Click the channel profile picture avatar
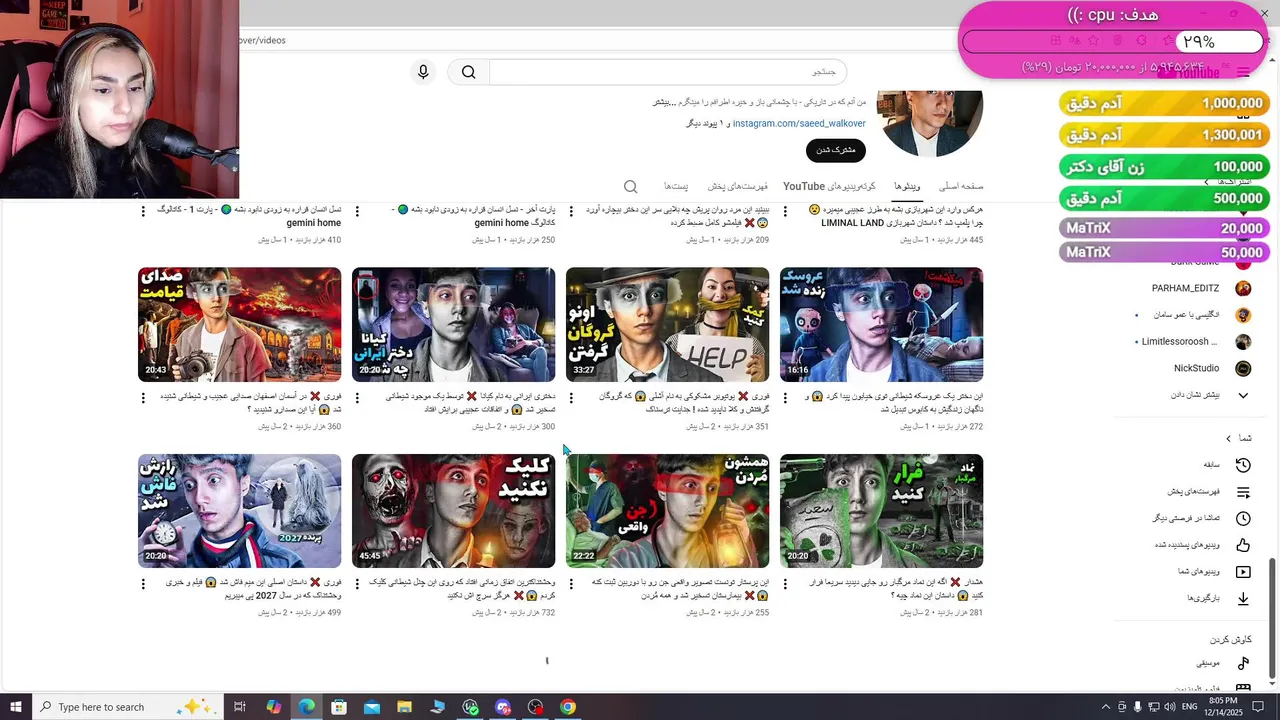Viewport: 1280px width, 720px height. pyautogui.click(x=930, y=122)
